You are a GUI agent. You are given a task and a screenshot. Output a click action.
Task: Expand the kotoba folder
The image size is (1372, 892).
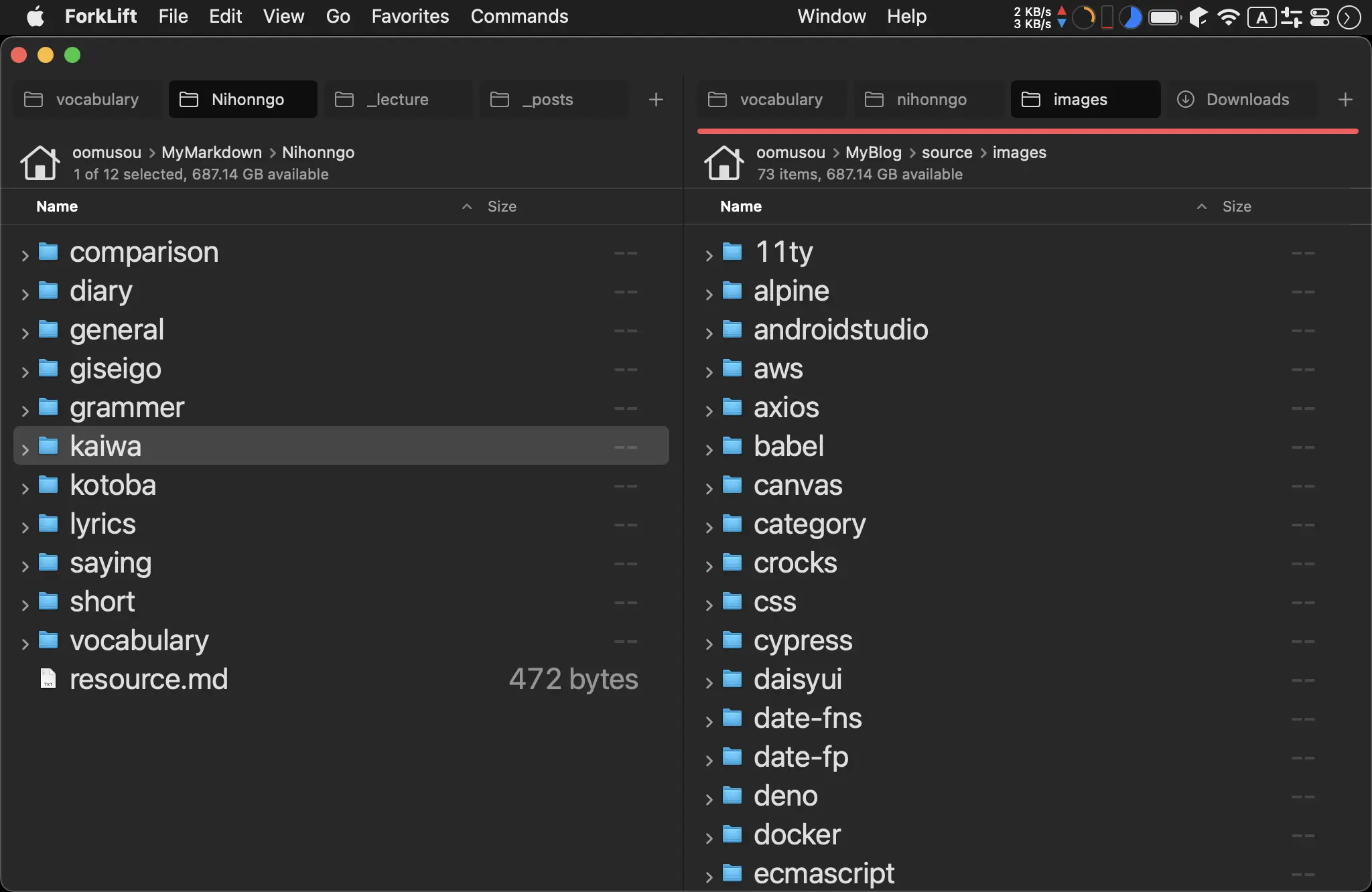25,488
